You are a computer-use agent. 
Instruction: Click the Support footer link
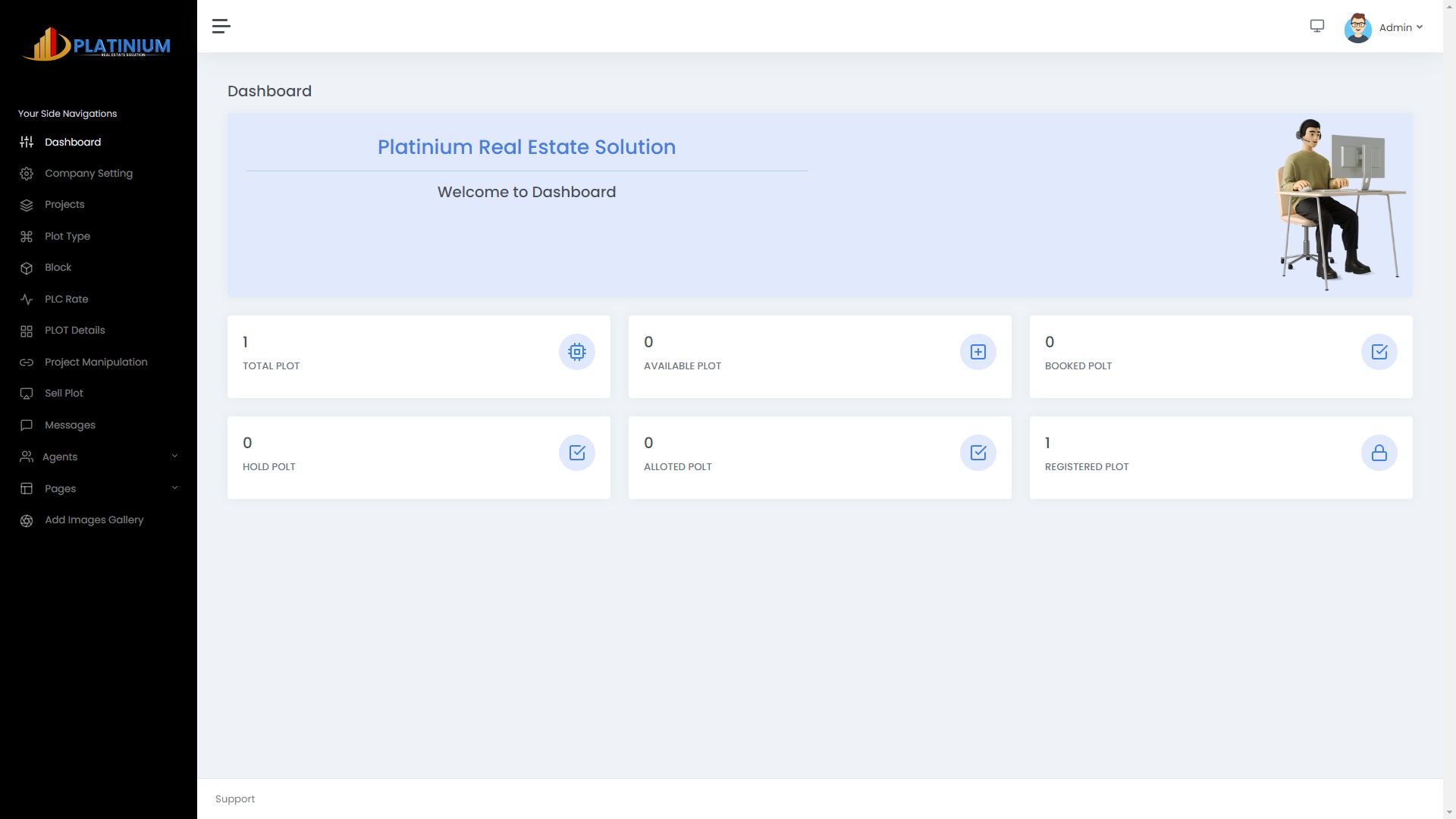[235, 799]
